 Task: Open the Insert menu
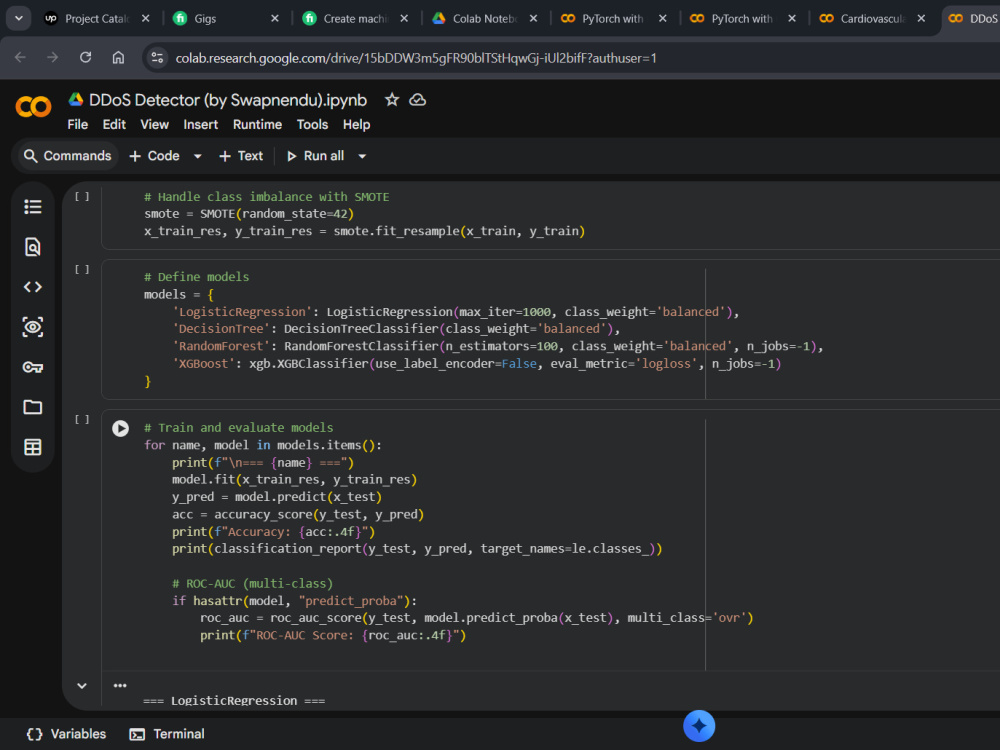201,124
